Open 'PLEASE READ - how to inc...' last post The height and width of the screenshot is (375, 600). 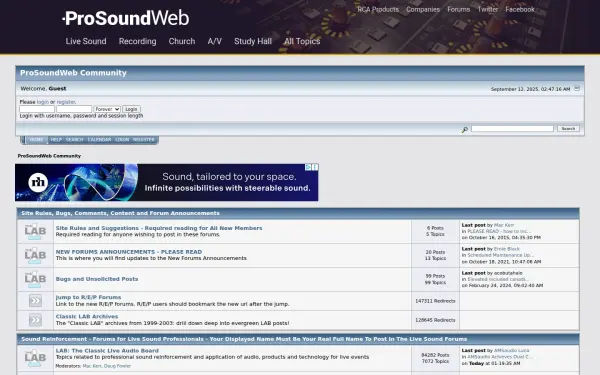499,232
